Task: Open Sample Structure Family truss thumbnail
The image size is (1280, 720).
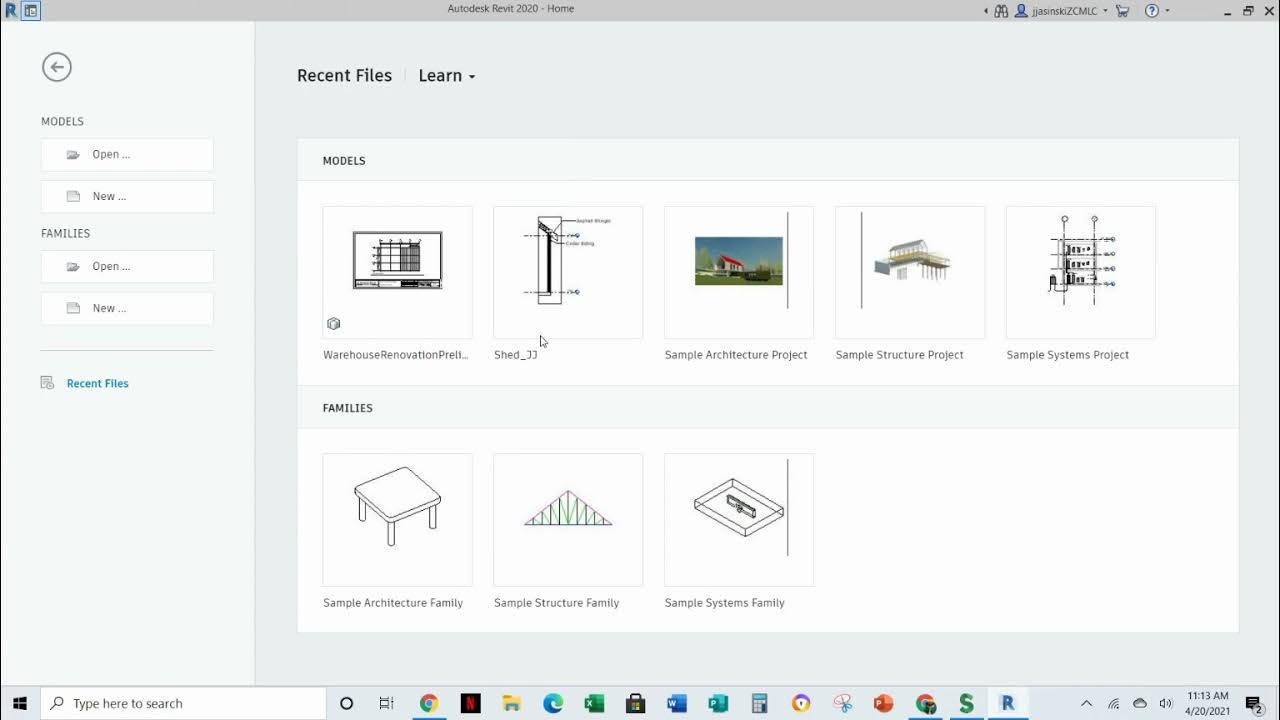Action: pos(568,520)
